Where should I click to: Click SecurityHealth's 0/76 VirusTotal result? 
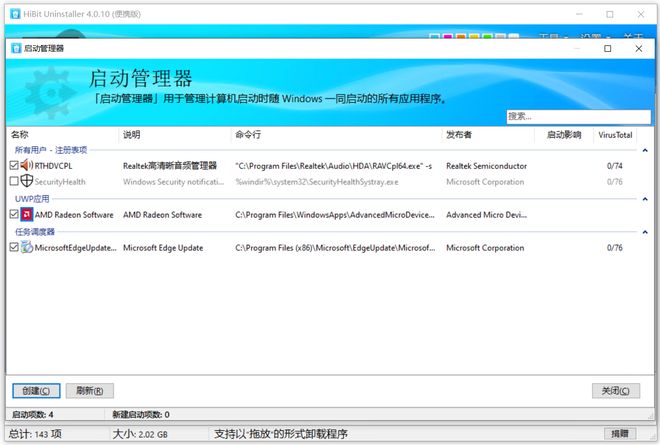[x=615, y=182]
